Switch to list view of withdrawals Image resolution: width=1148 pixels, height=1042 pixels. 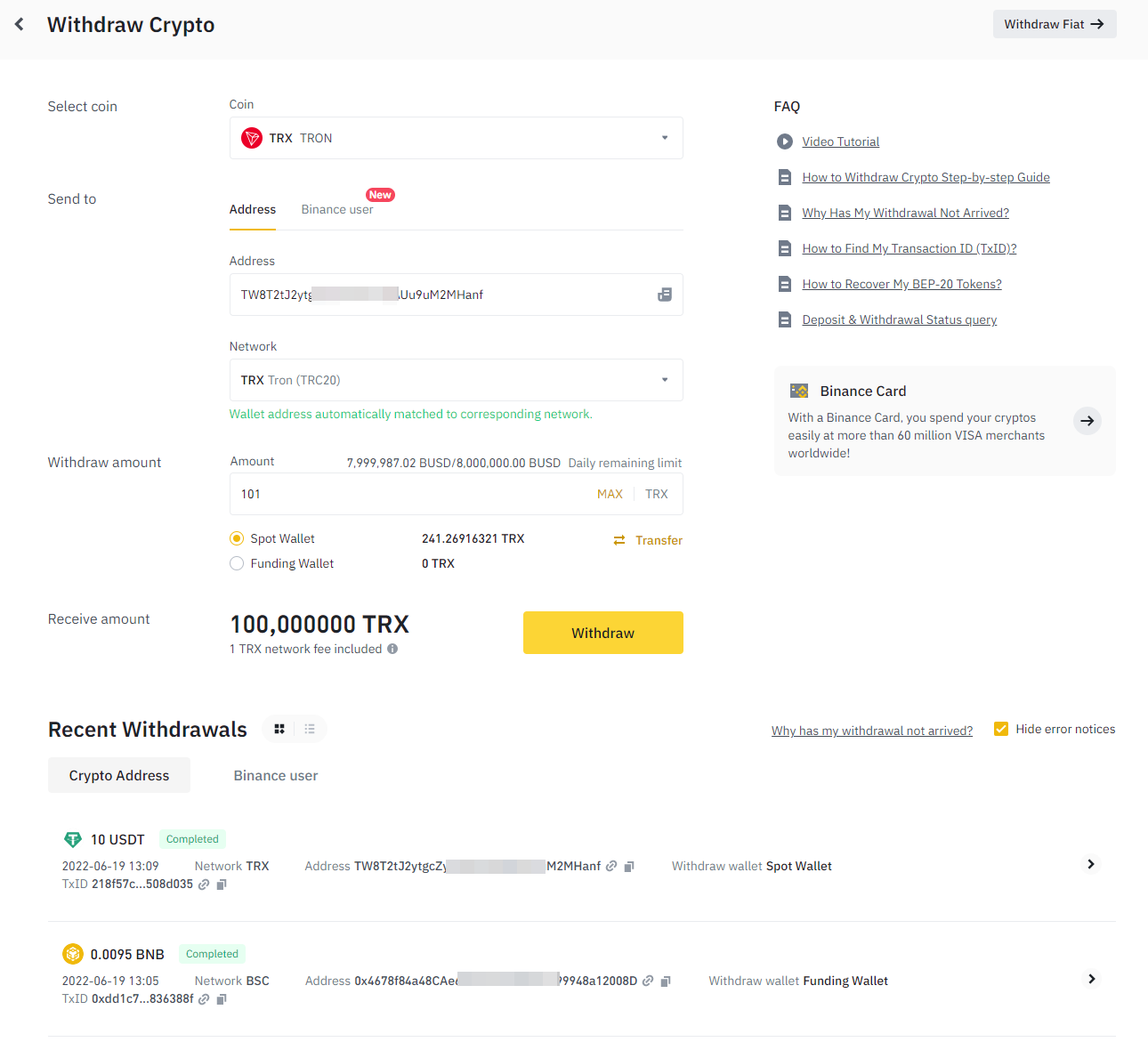[x=310, y=729]
